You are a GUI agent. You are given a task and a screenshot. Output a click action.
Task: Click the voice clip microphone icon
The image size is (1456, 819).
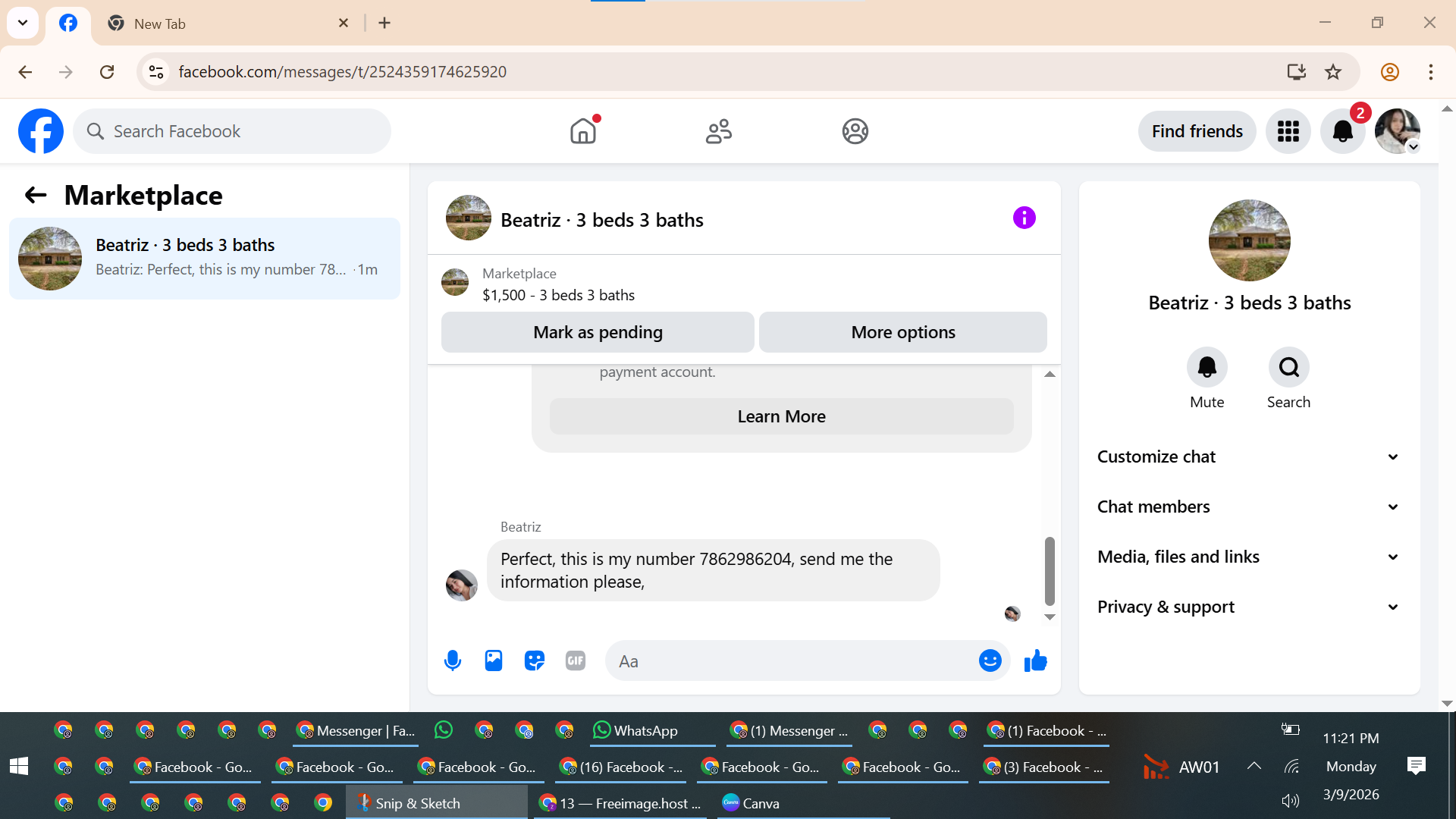point(453,661)
